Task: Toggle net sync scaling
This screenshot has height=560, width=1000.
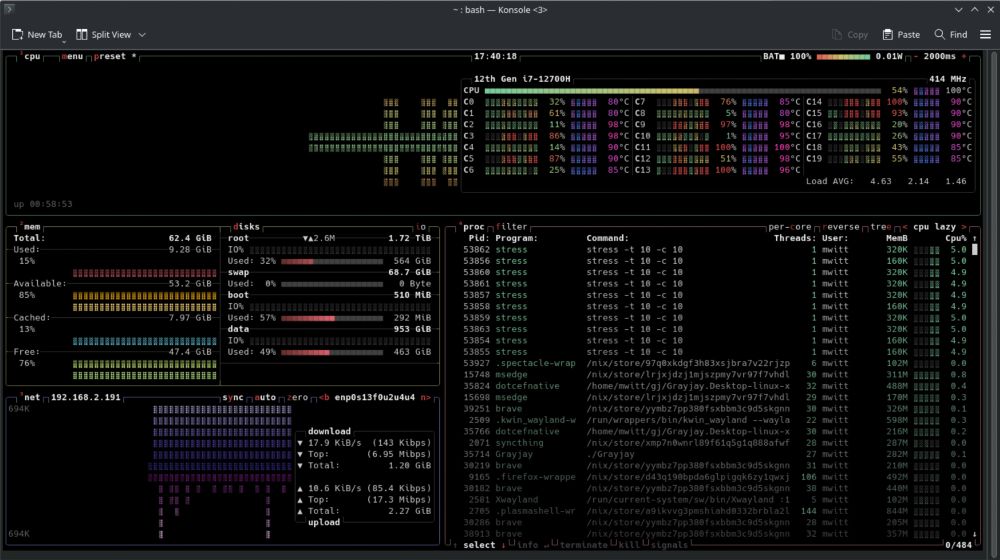Action: coord(233,397)
